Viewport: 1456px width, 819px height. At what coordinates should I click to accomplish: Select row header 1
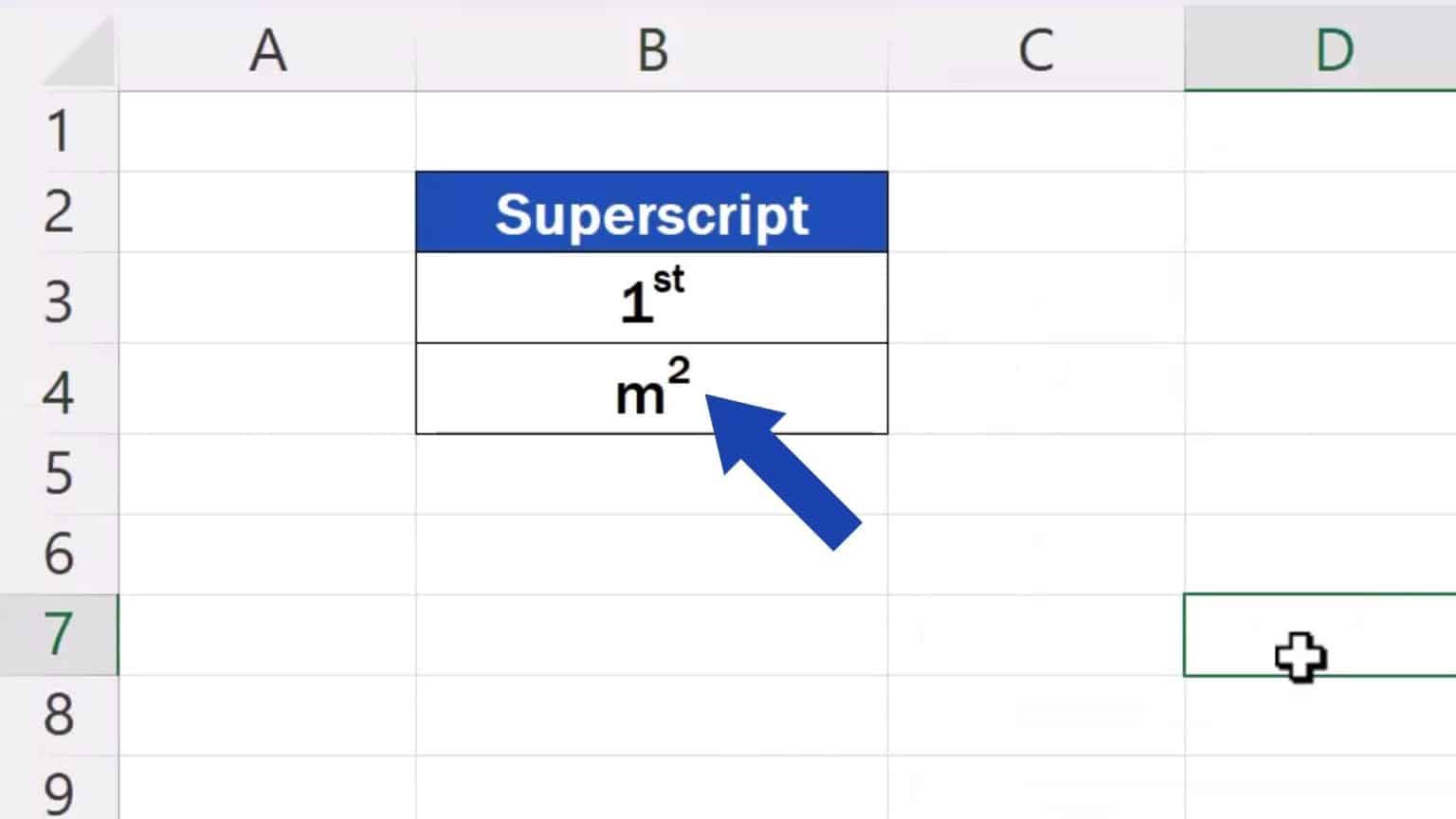pos(59,131)
